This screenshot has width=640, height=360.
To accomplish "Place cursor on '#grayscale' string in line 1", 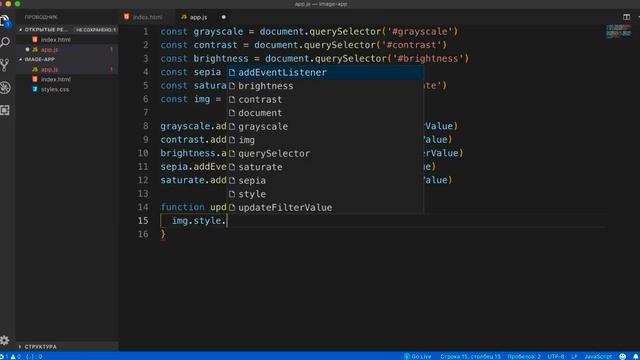I will (x=420, y=32).
